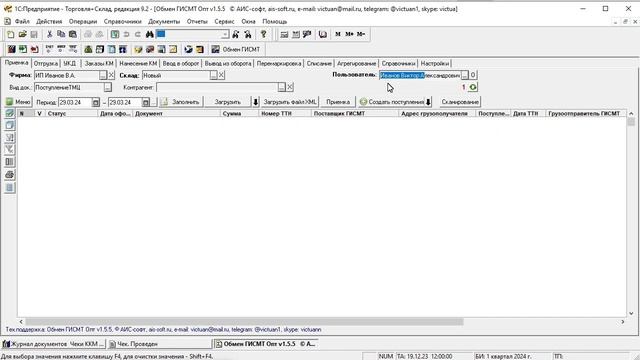
Task: Click the O button beside Пользователь field
Action: [x=473, y=75]
